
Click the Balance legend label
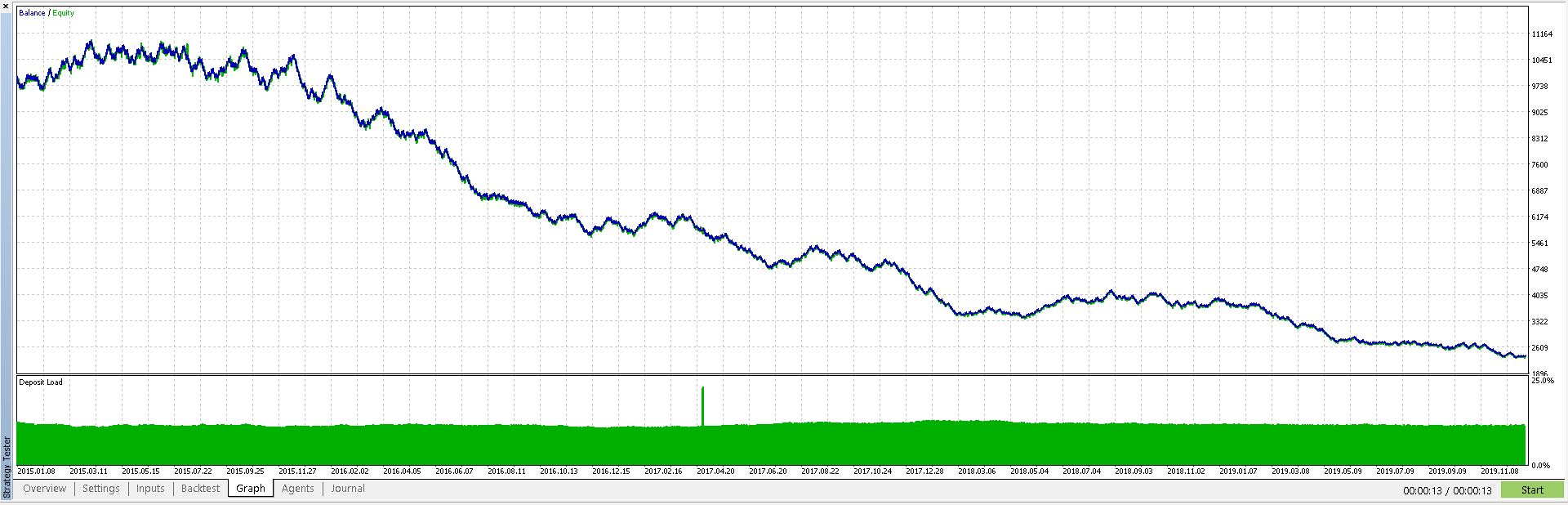pyautogui.click(x=32, y=13)
